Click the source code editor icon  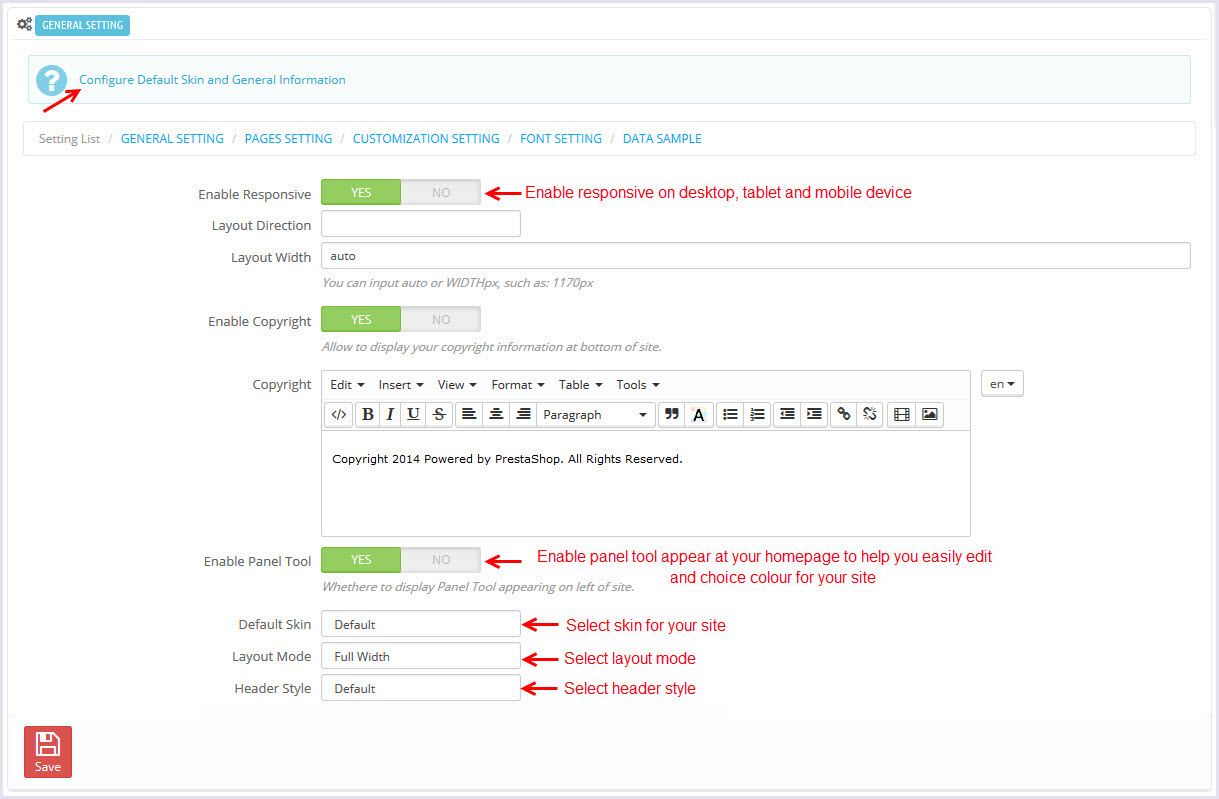coord(338,415)
